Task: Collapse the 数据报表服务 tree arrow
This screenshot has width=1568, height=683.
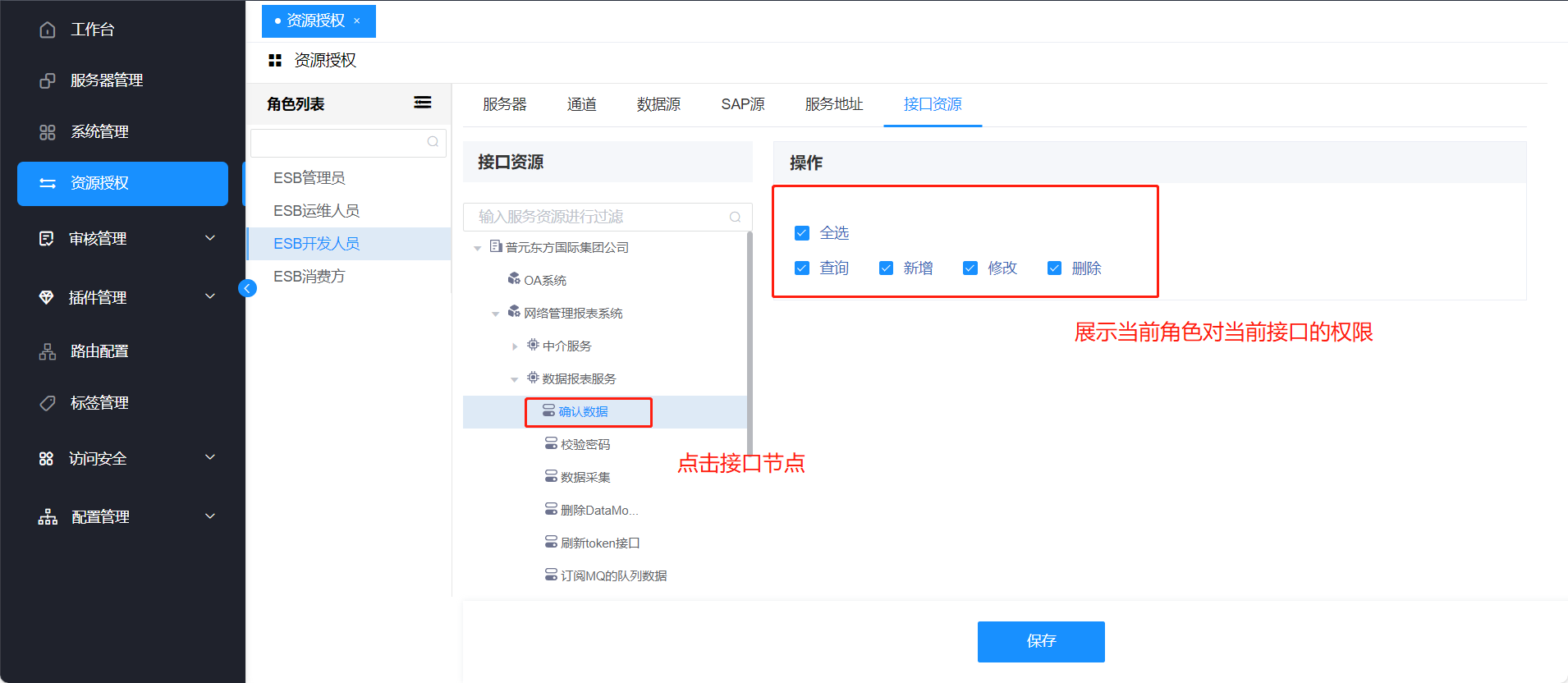Action: pos(515,379)
